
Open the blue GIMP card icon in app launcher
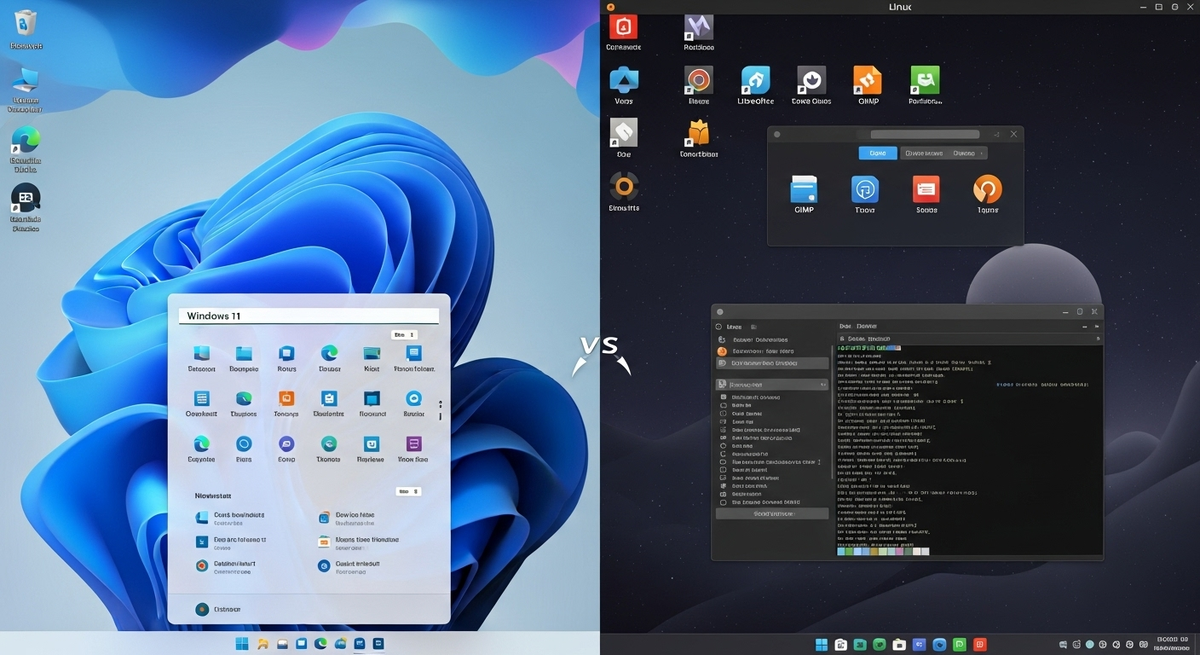coord(804,189)
